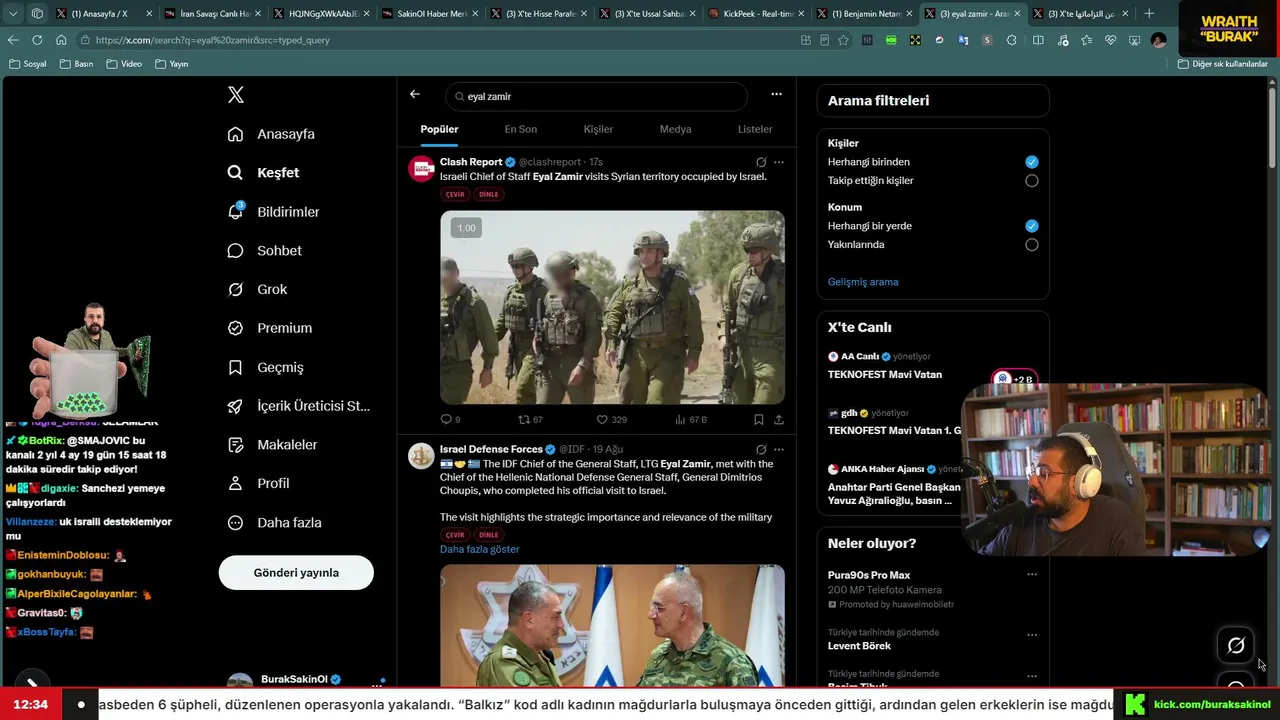Open a new browser tab
Viewport: 1280px width, 720px height.
coord(1149,14)
